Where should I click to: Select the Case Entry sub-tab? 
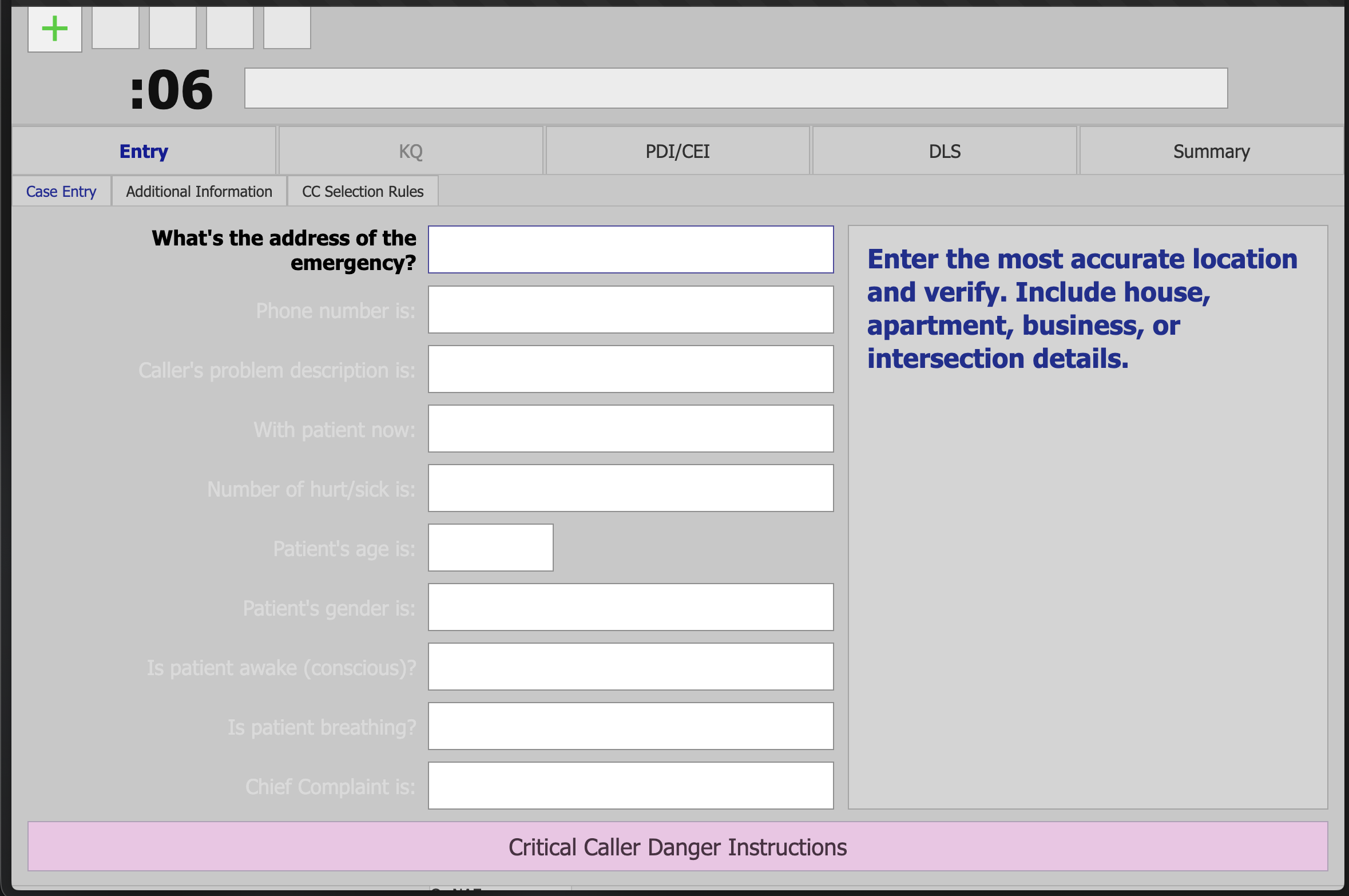pyautogui.click(x=61, y=192)
